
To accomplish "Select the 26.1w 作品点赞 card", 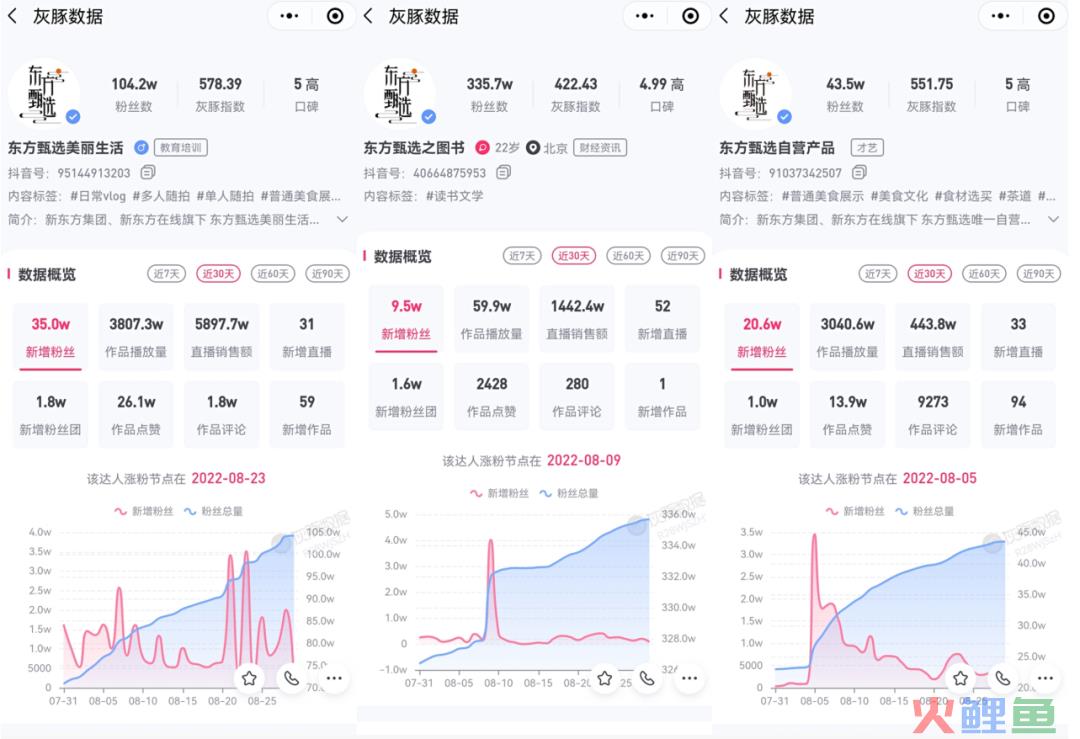I will point(136,415).
